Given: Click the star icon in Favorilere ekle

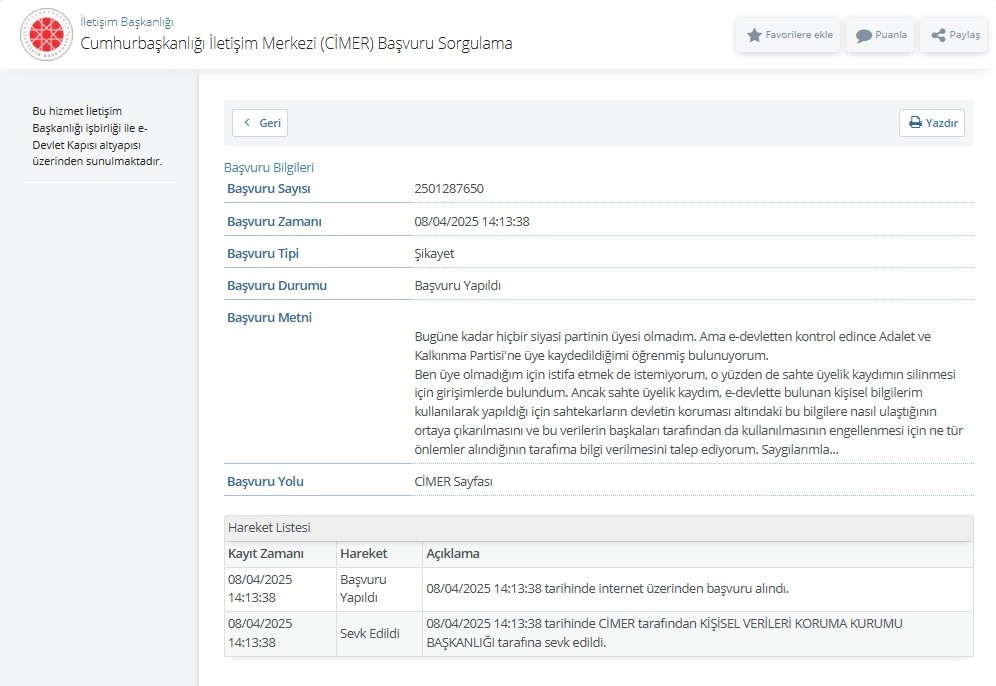Looking at the screenshot, I should pyautogui.click(x=754, y=35).
